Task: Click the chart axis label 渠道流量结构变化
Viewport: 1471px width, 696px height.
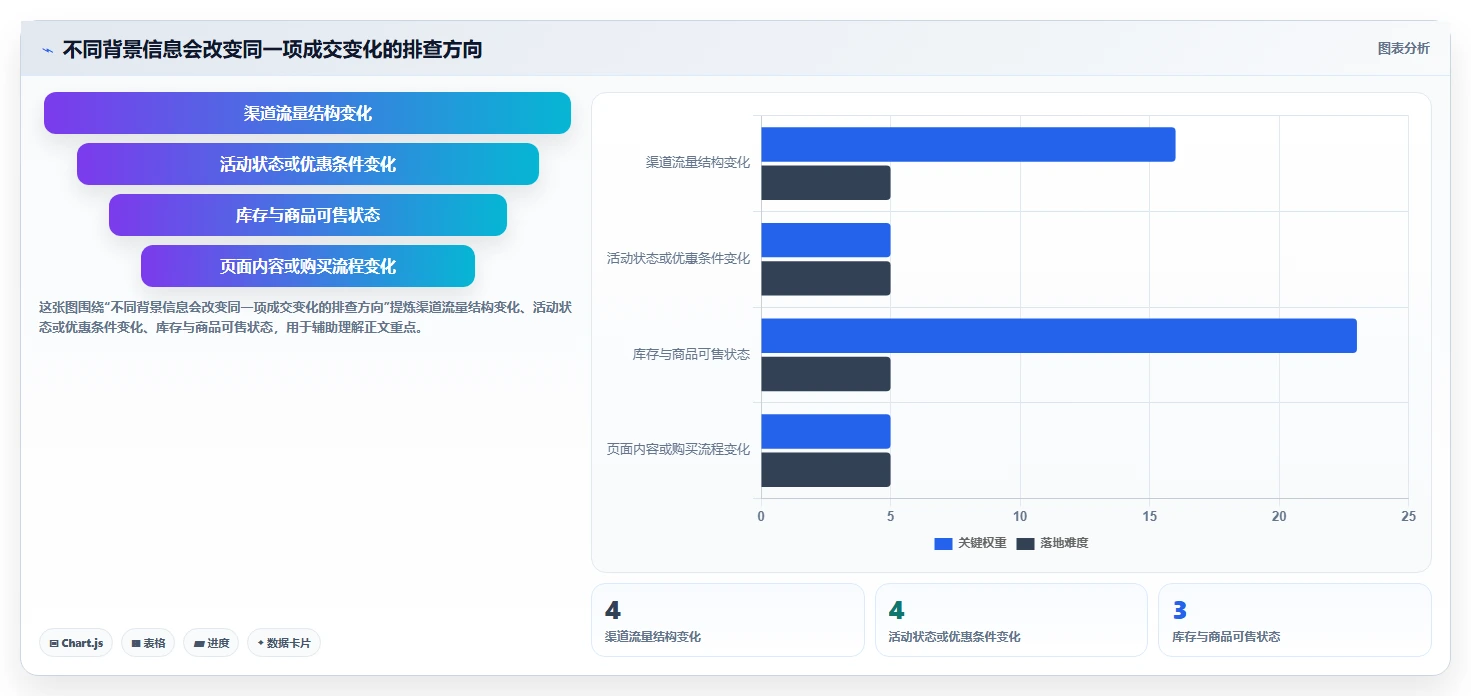Action: [x=698, y=162]
